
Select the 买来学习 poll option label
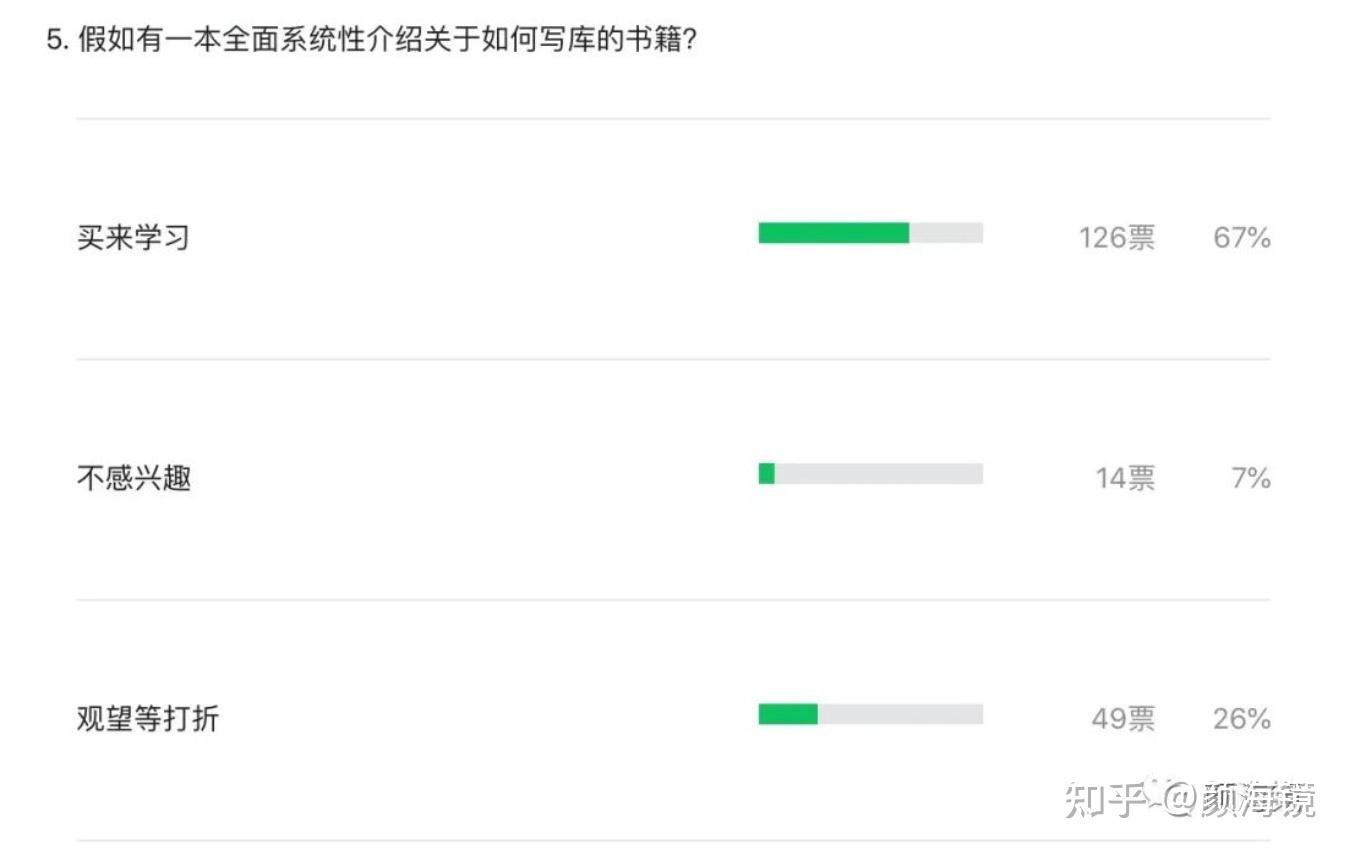[133, 238]
